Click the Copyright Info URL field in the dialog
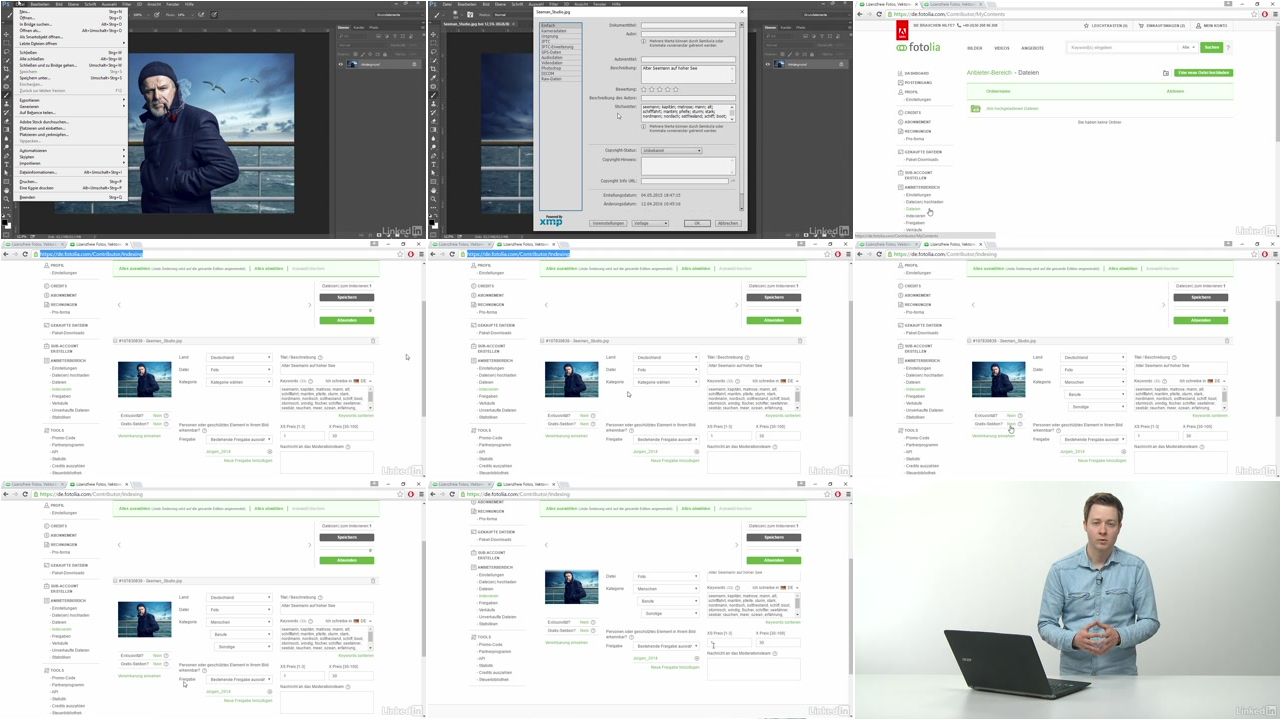This screenshot has width=1281, height=720. [684, 181]
